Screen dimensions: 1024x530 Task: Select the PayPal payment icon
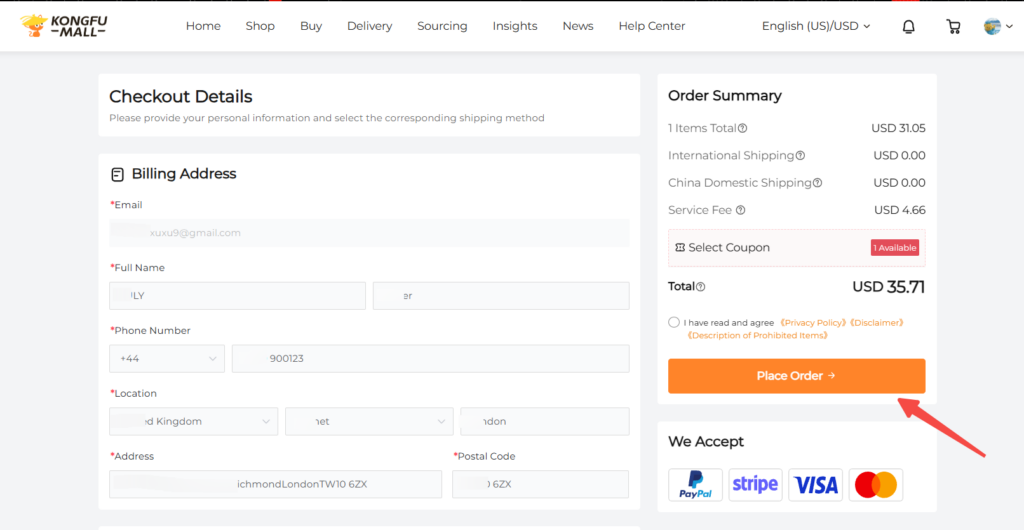point(695,485)
